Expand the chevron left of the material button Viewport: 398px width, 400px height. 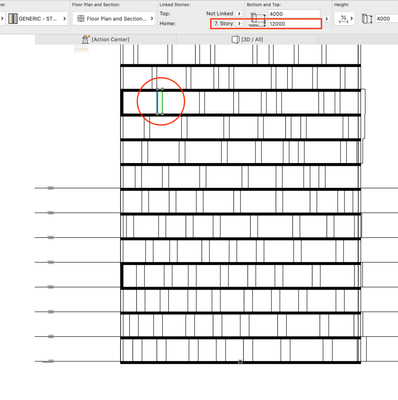pos(2,19)
